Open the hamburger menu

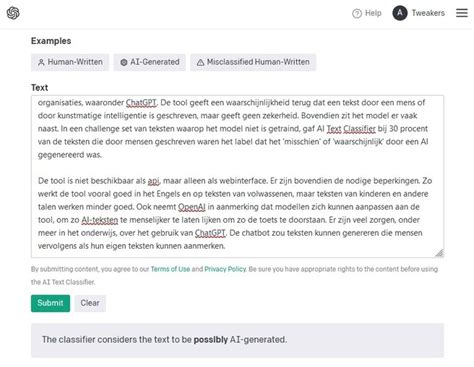(x=462, y=13)
